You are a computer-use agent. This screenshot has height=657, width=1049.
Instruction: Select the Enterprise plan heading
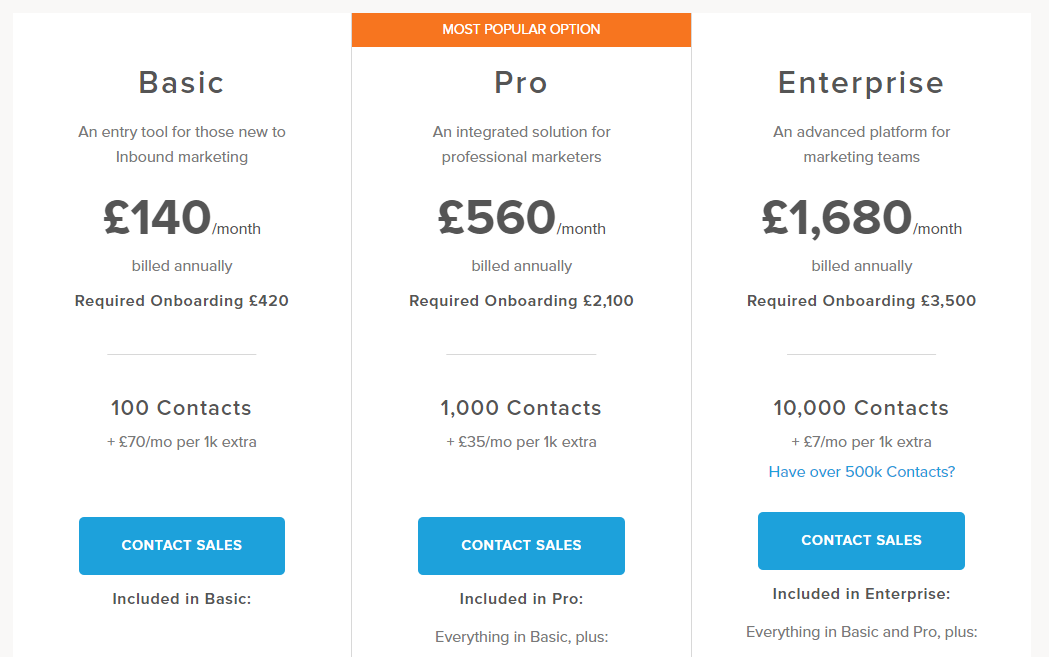(861, 82)
